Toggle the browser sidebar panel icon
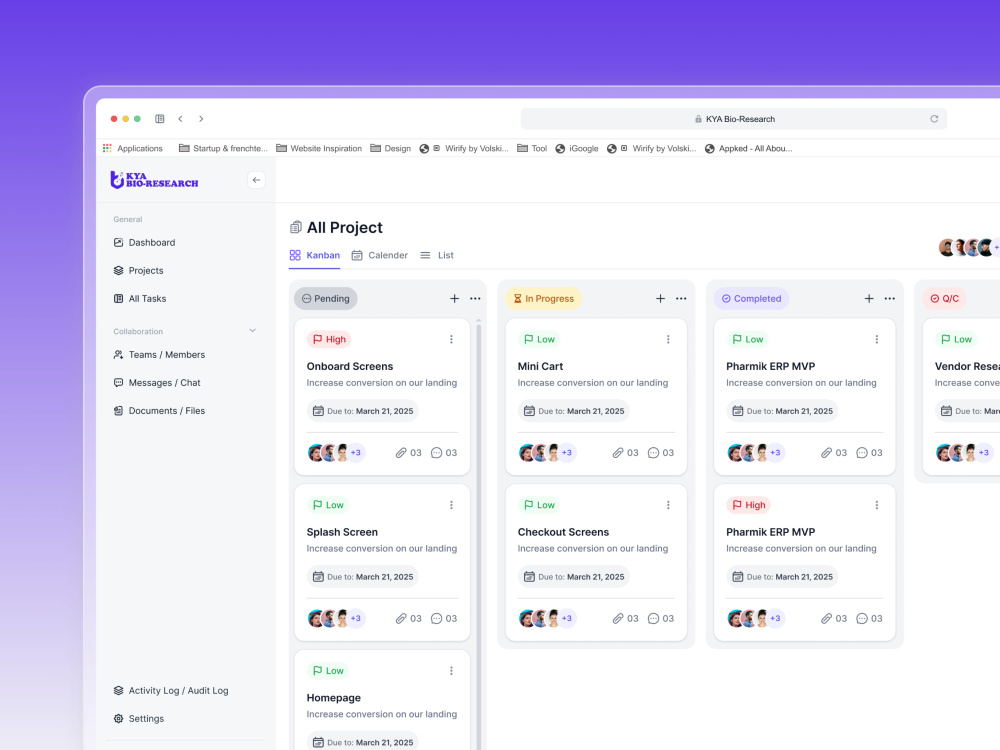The width and height of the screenshot is (1000, 750). 159,119
